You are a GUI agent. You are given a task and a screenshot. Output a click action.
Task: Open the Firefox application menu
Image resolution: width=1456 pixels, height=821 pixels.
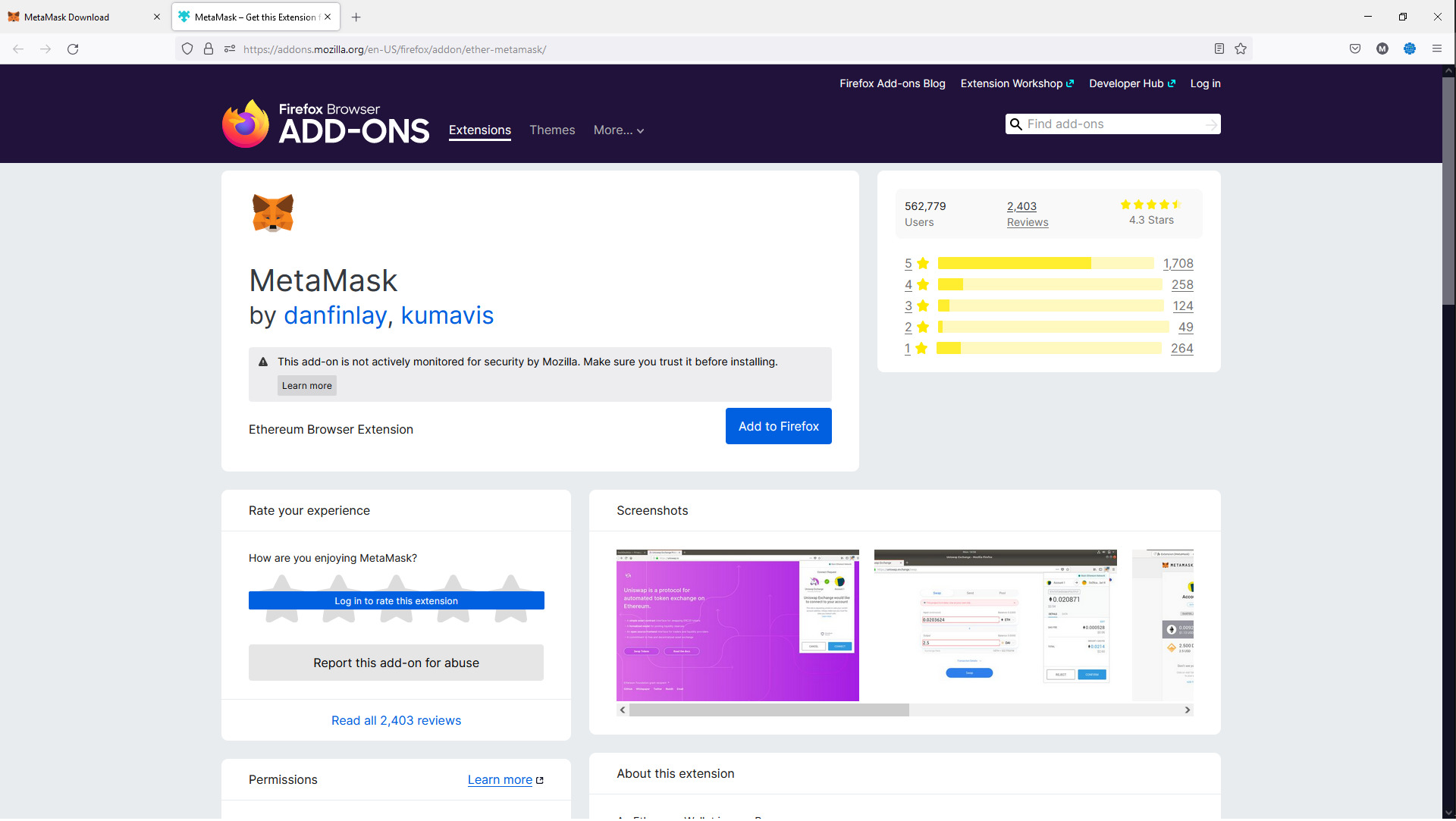pos(1437,49)
